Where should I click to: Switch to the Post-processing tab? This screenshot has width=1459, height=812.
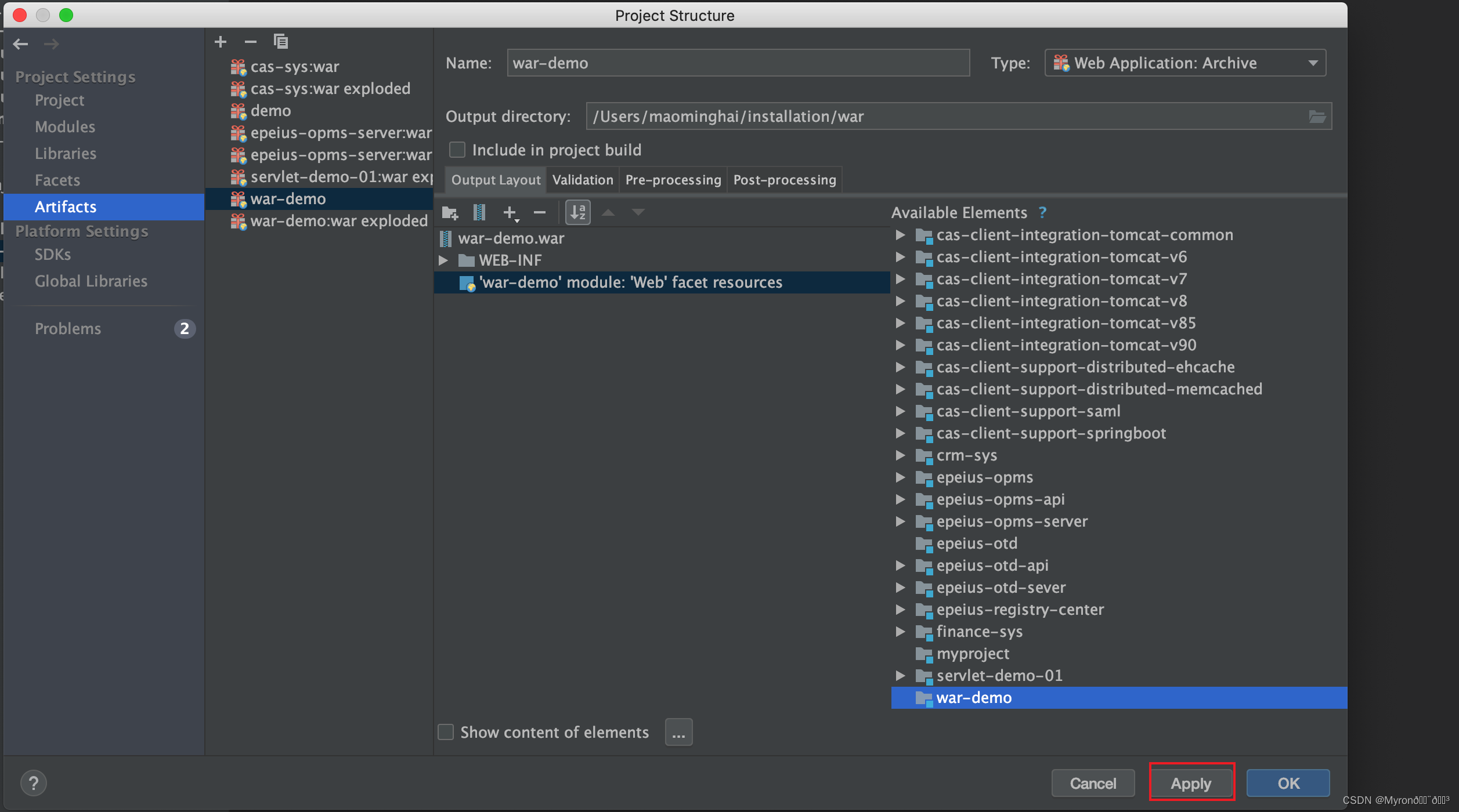click(x=784, y=180)
